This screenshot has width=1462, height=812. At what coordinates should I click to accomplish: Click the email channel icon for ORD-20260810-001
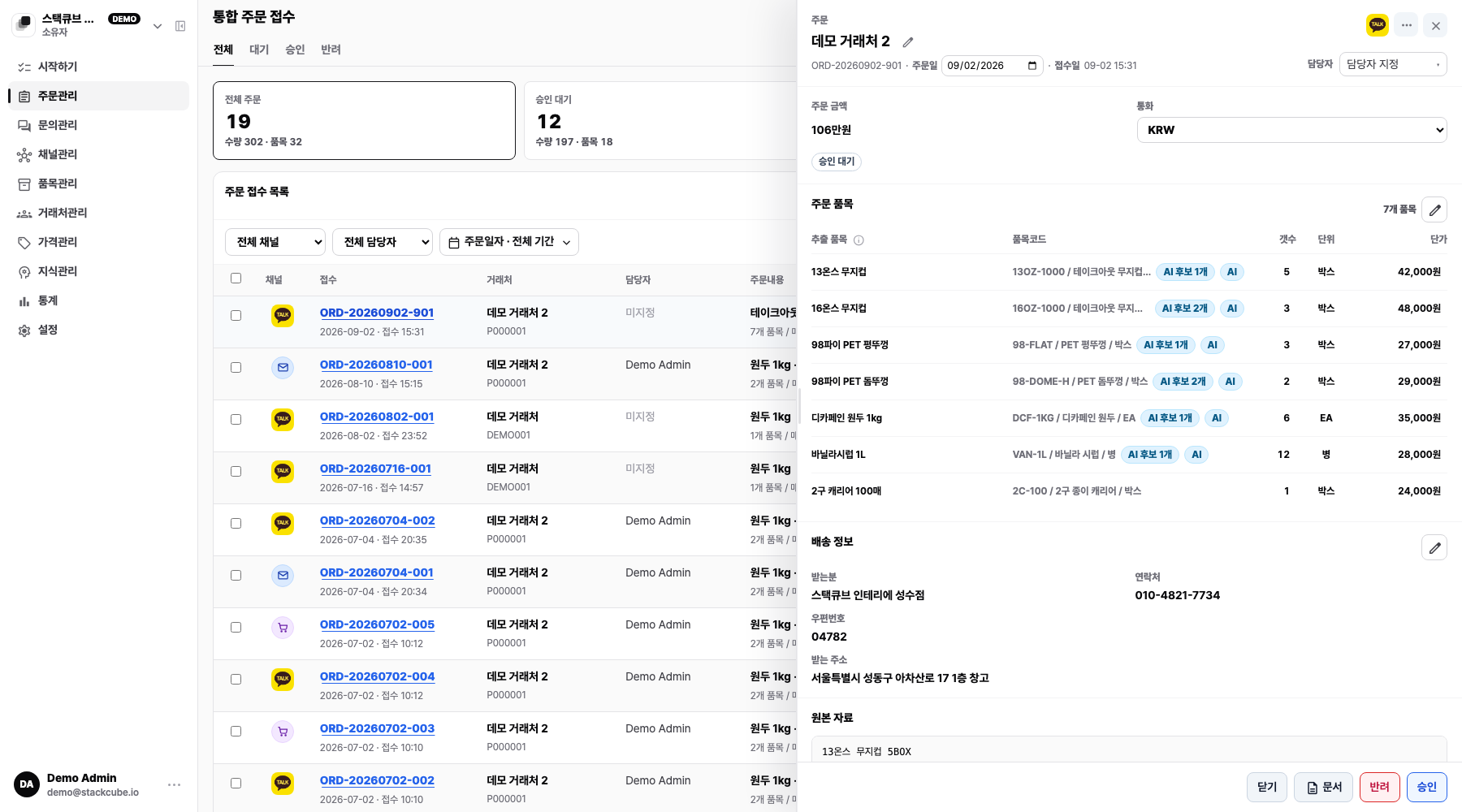[283, 367]
